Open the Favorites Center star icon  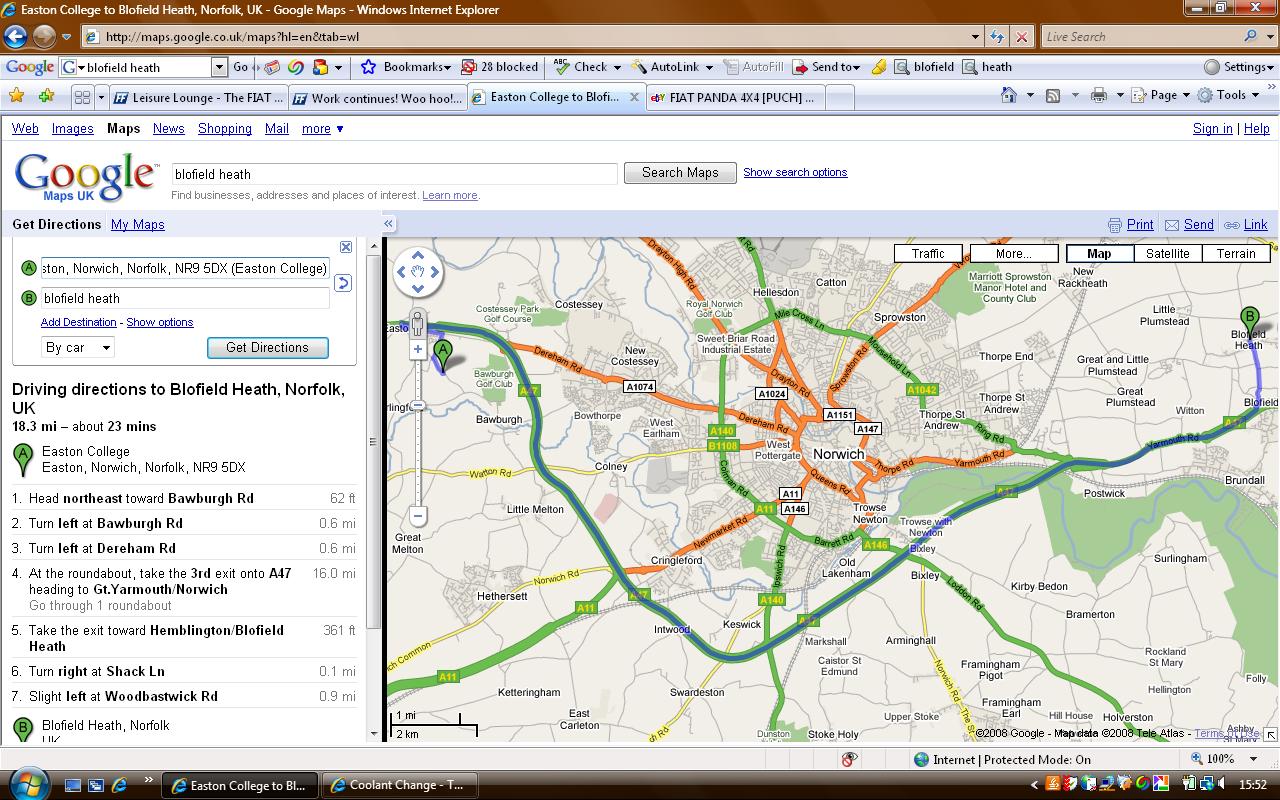tap(17, 96)
